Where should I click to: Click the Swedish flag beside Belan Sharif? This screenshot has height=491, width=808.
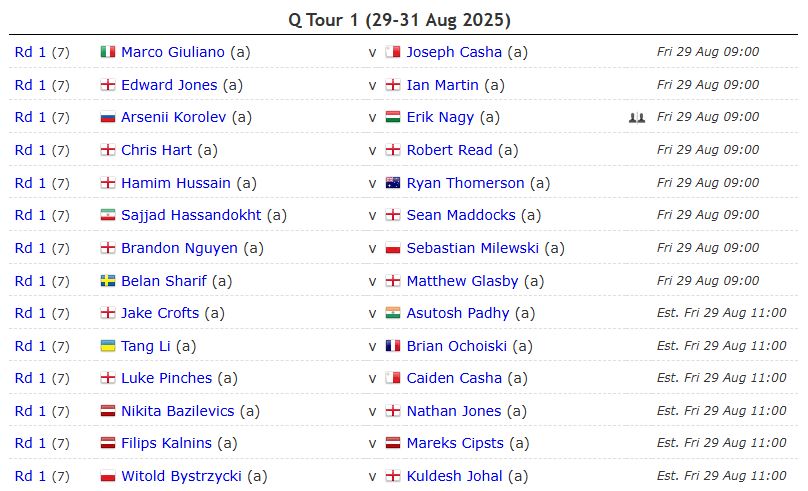coord(108,281)
